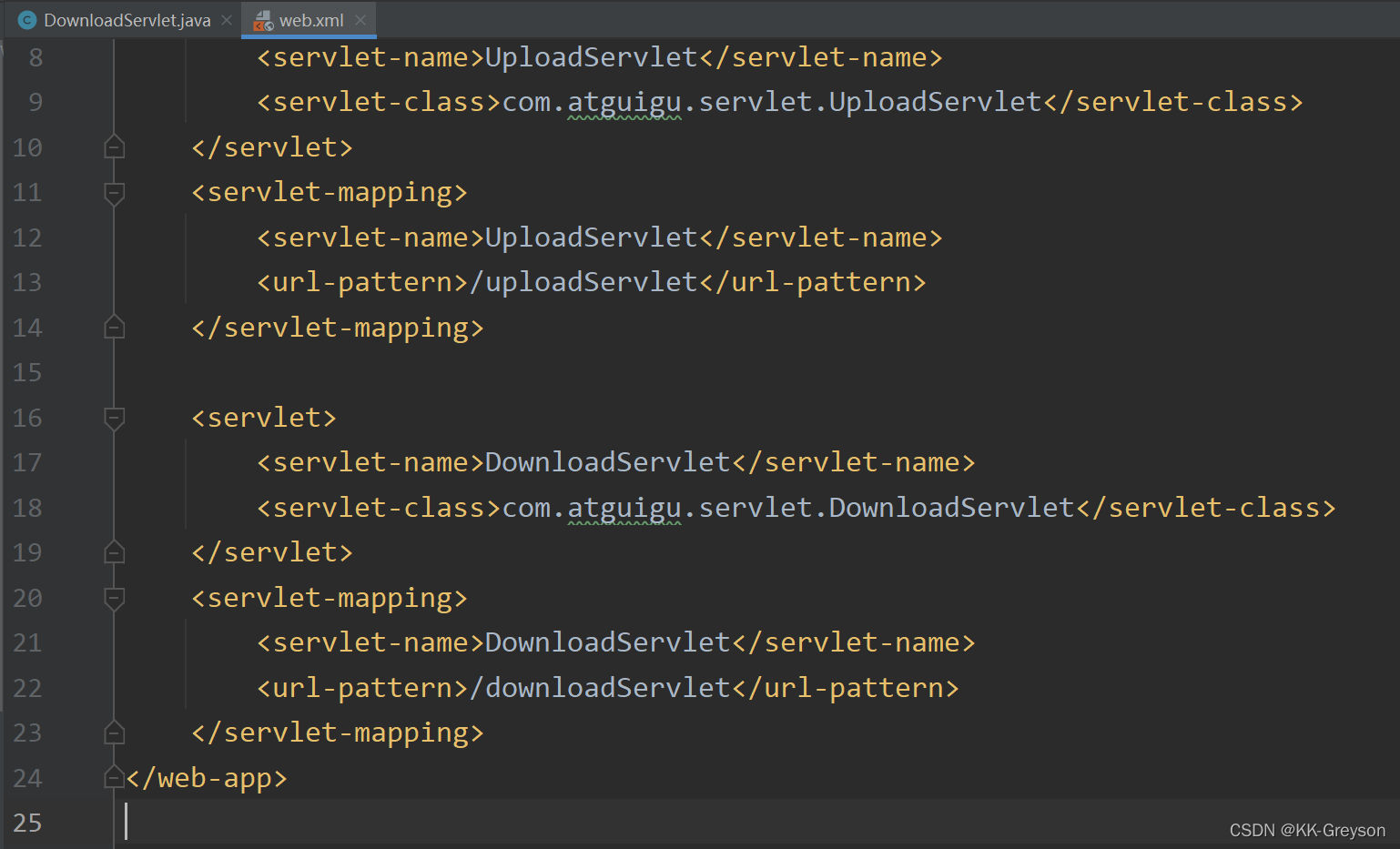Click com.atguigu.servlet.DownloadServlet on line 18
The image size is (1400, 849).
tap(788, 508)
